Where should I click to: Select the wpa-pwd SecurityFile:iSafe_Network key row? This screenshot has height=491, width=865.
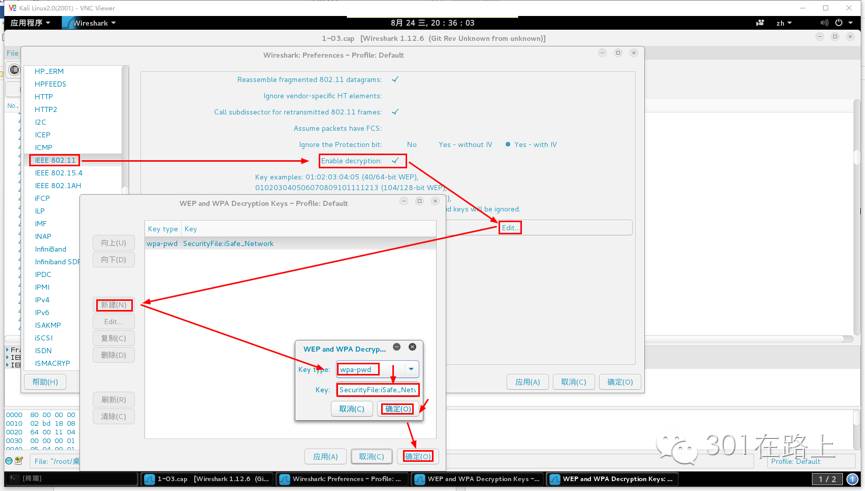coord(290,243)
